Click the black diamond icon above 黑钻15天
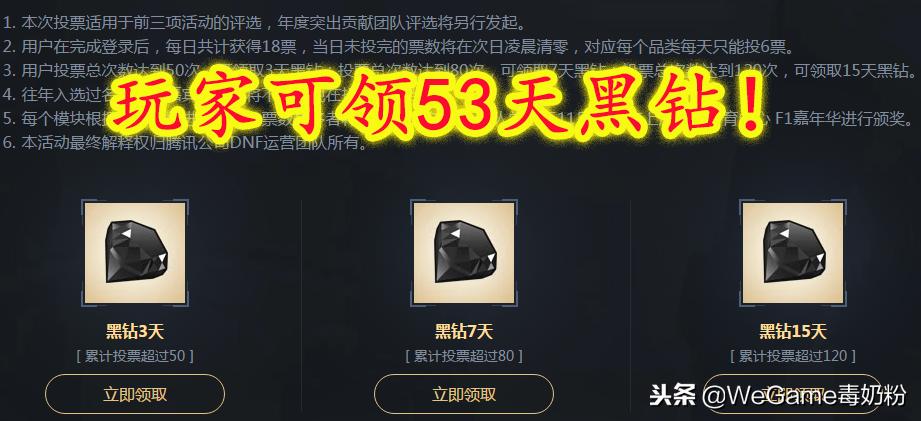921x421 pixels. [x=793, y=252]
